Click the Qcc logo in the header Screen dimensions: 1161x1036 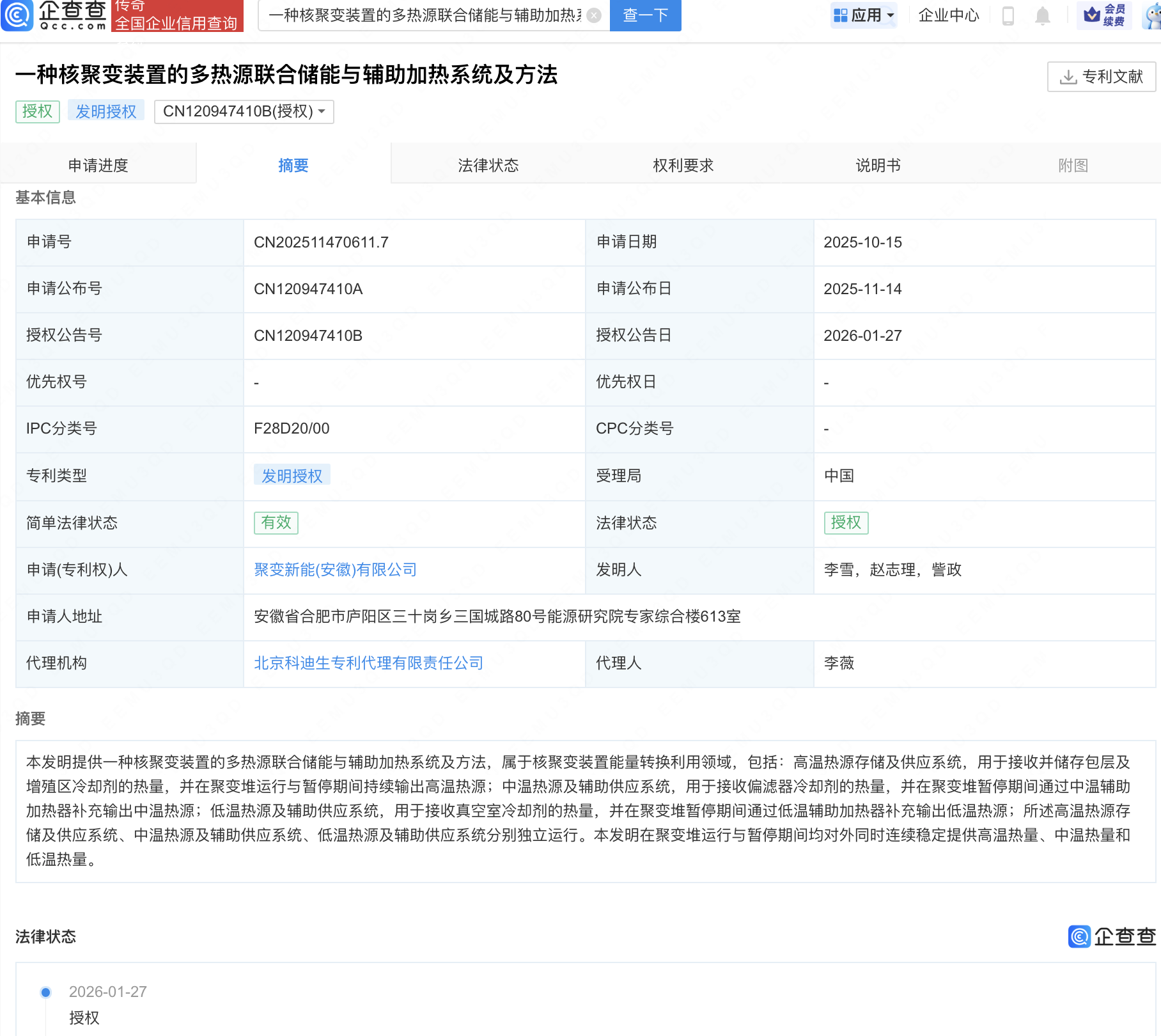pyautogui.click(x=54, y=15)
